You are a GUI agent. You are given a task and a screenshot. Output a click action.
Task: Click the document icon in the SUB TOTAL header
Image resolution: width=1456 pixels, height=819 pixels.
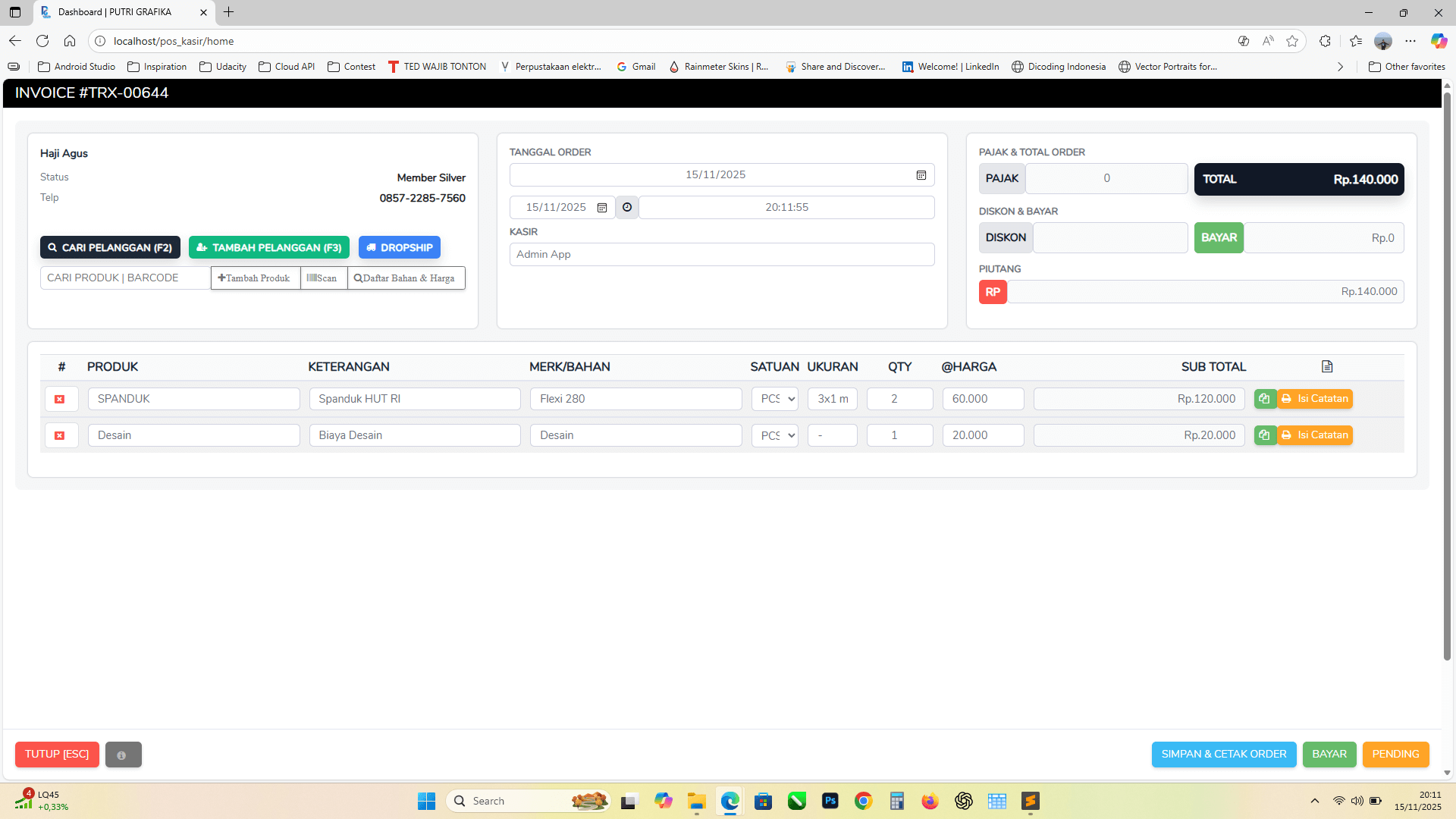1326,366
